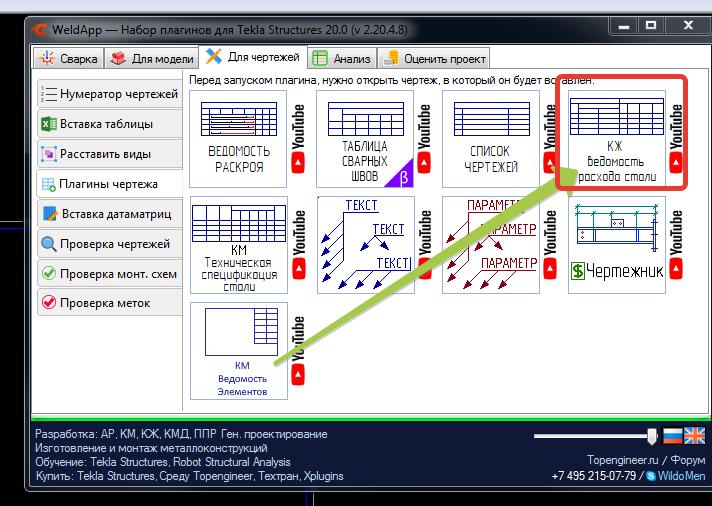Click the Разработка services footer line

click(x=181, y=434)
